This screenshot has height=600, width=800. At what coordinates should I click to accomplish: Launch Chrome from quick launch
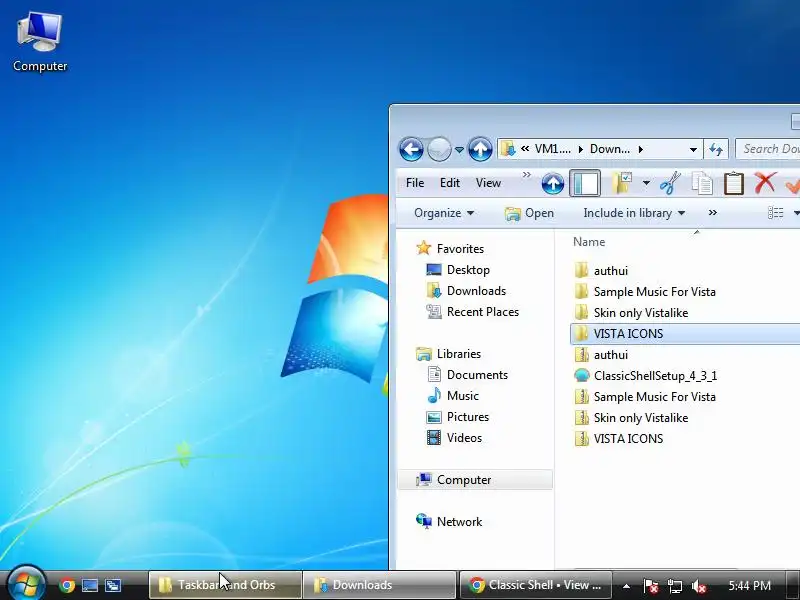(x=66, y=585)
